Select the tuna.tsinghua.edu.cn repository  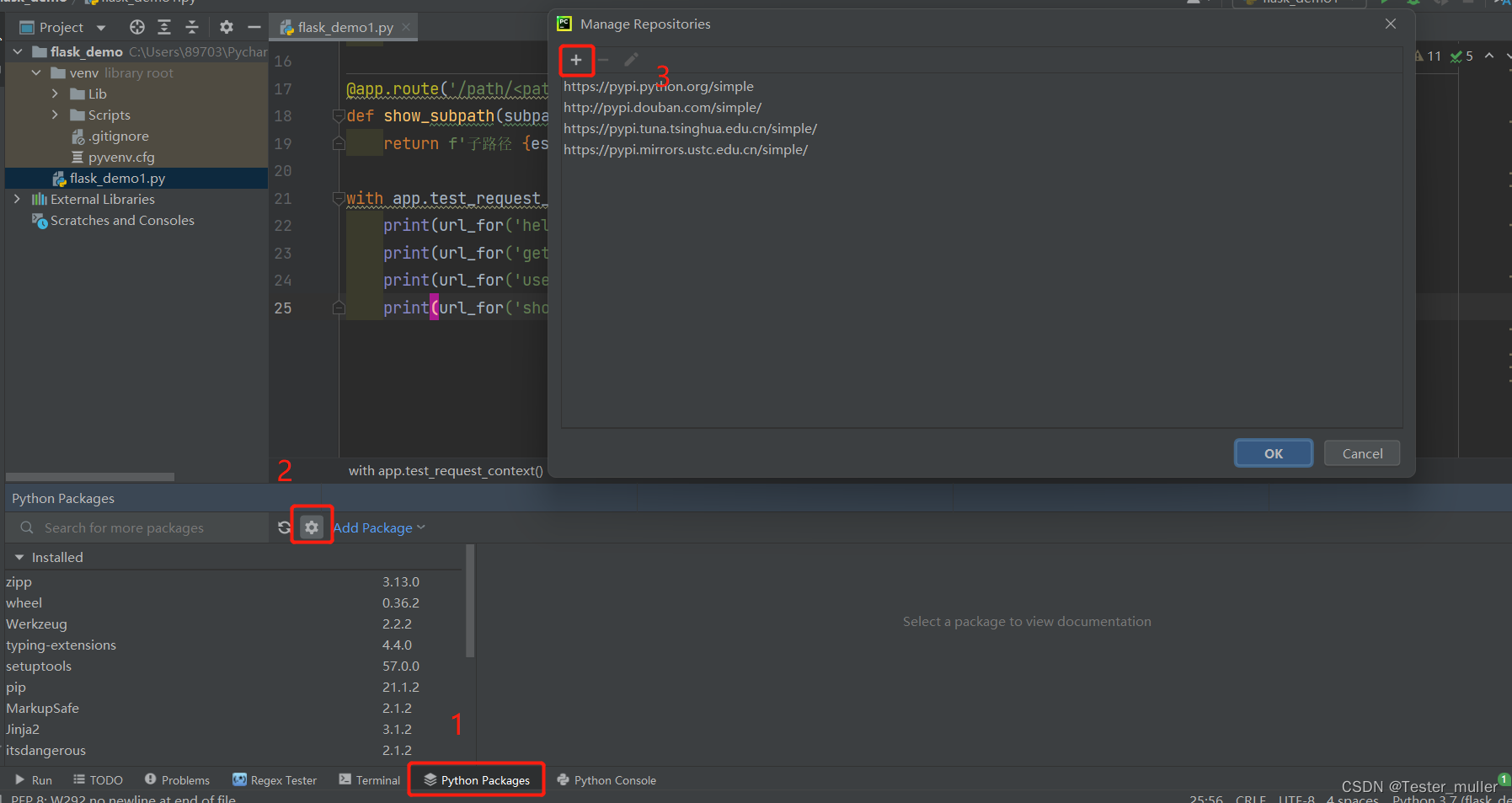click(690, 128)
